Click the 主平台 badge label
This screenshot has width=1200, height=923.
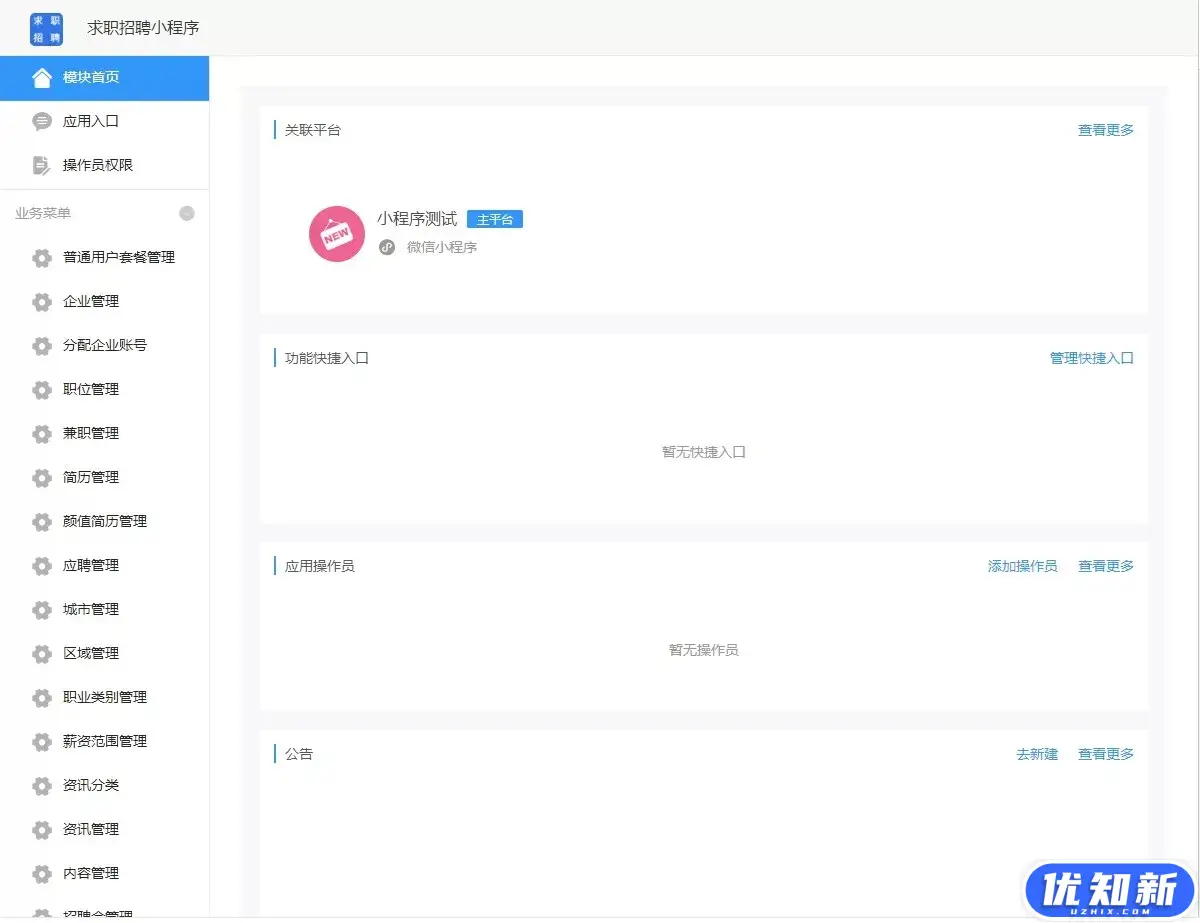[494, 220]
